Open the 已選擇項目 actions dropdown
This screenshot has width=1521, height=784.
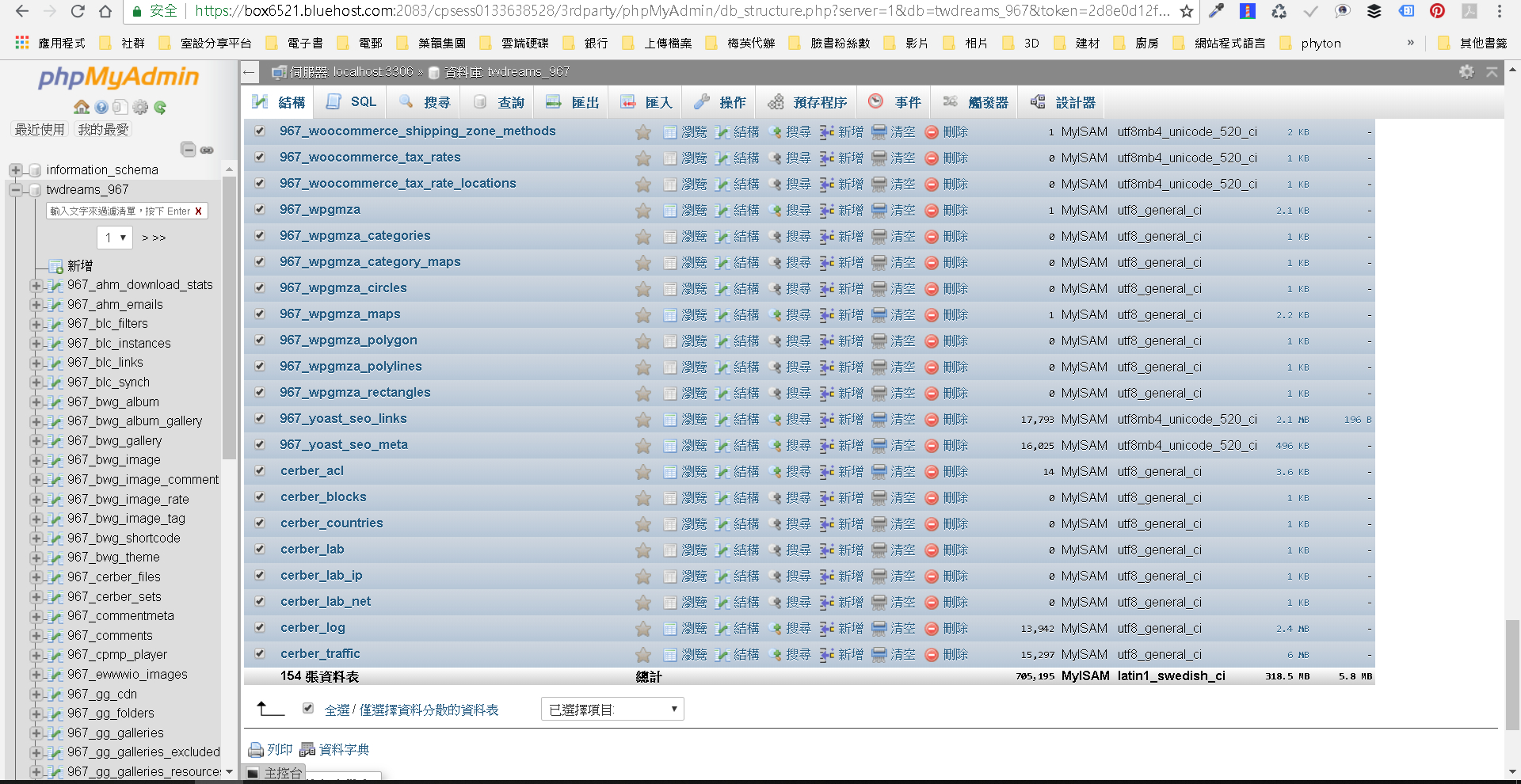tap(612, 709)
